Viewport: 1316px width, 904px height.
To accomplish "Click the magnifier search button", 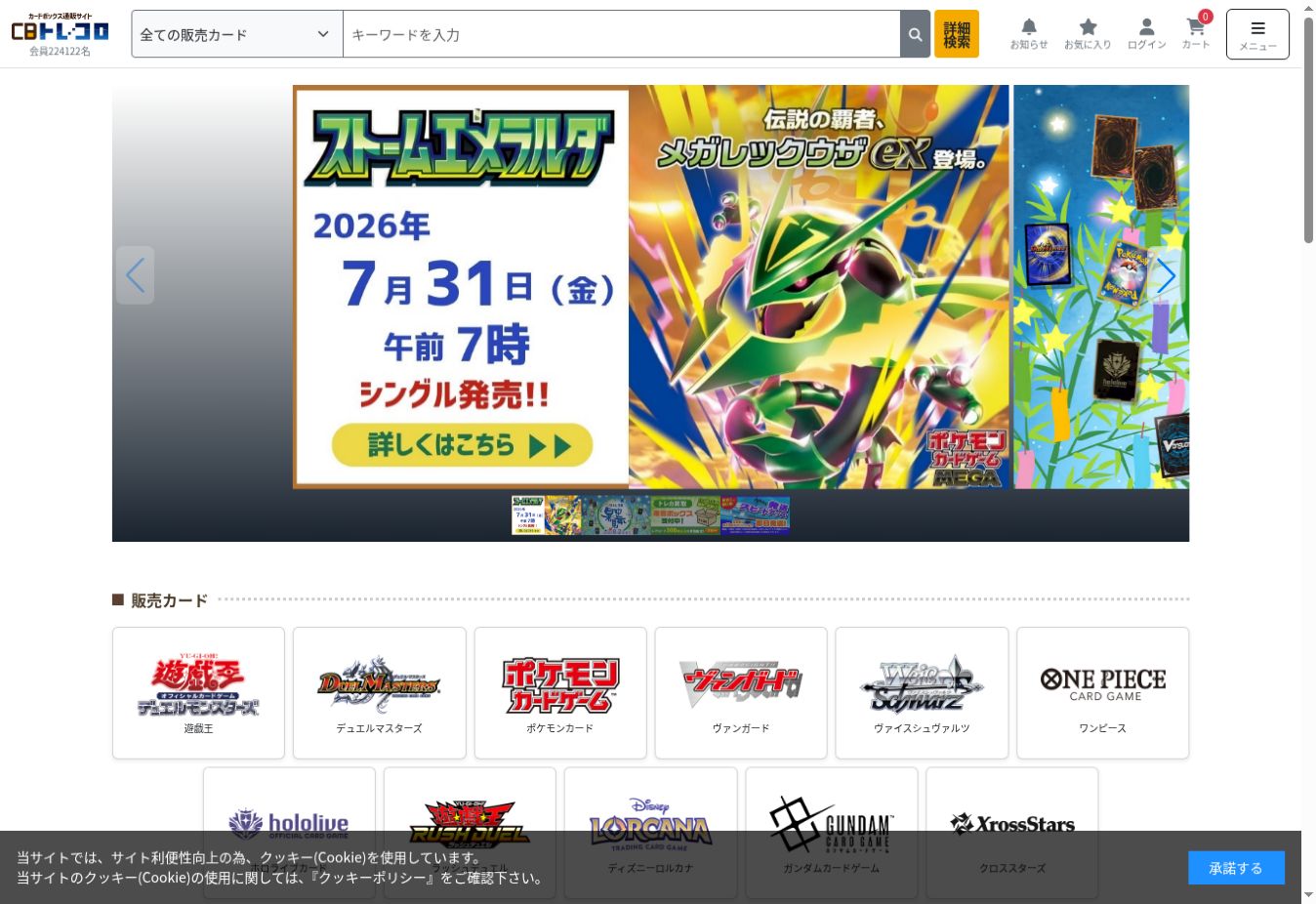I will [915, 34].
